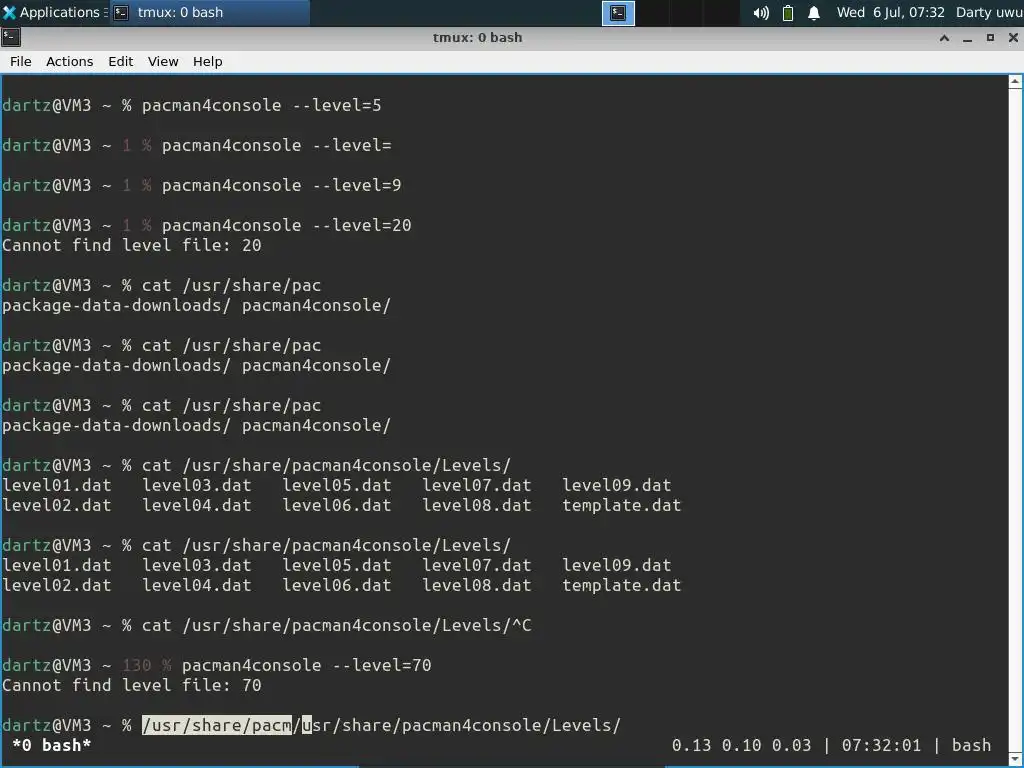
Task: Click the highlighted /usr/share/pacm text at prompt
Action: click(x=217, y=725)
